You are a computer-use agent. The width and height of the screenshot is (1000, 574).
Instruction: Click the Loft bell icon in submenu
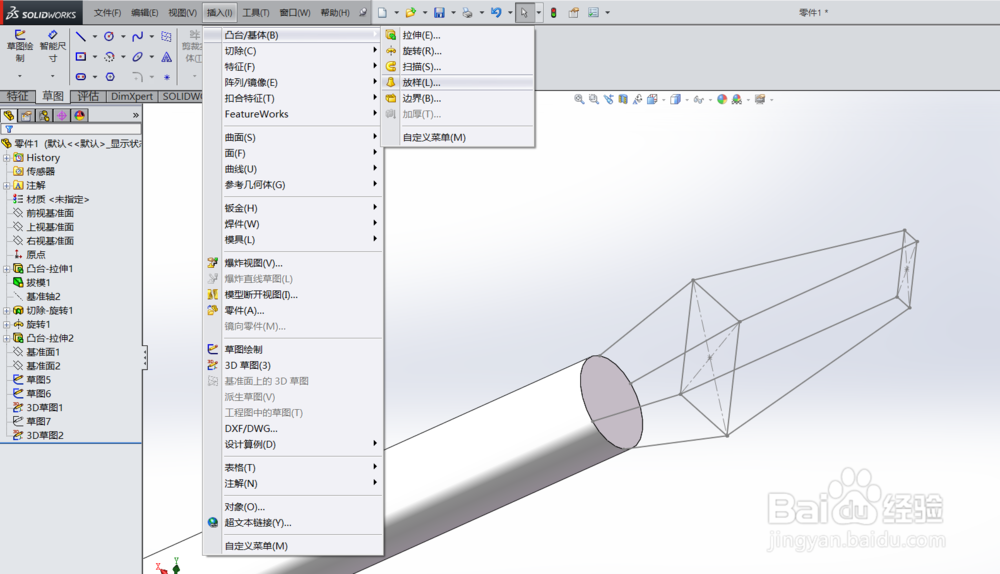pyautogui.click(x=391, y=82)
